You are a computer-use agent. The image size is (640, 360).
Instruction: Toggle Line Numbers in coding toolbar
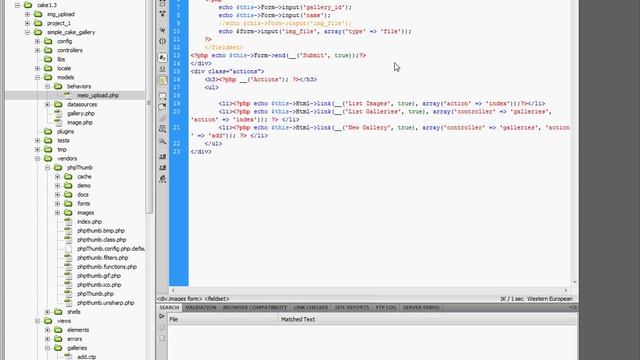pyautogui.click(x=162, y=58)
